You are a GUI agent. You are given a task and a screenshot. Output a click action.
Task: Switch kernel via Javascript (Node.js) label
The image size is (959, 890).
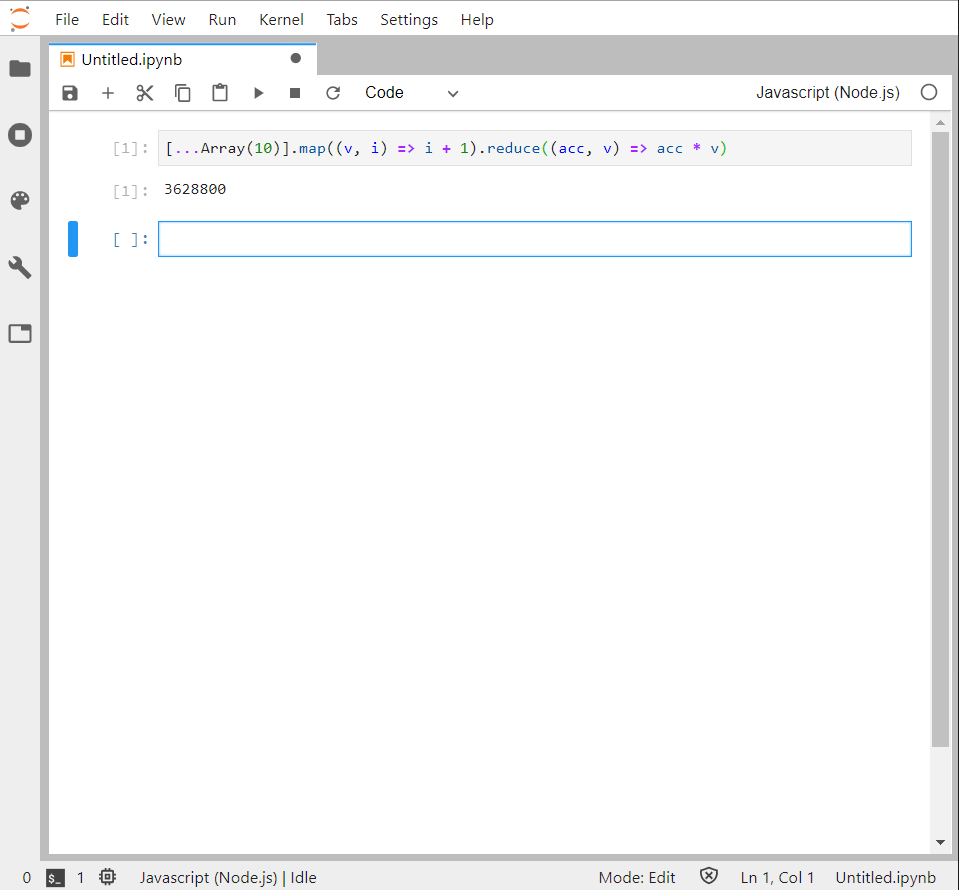(828, 92)
